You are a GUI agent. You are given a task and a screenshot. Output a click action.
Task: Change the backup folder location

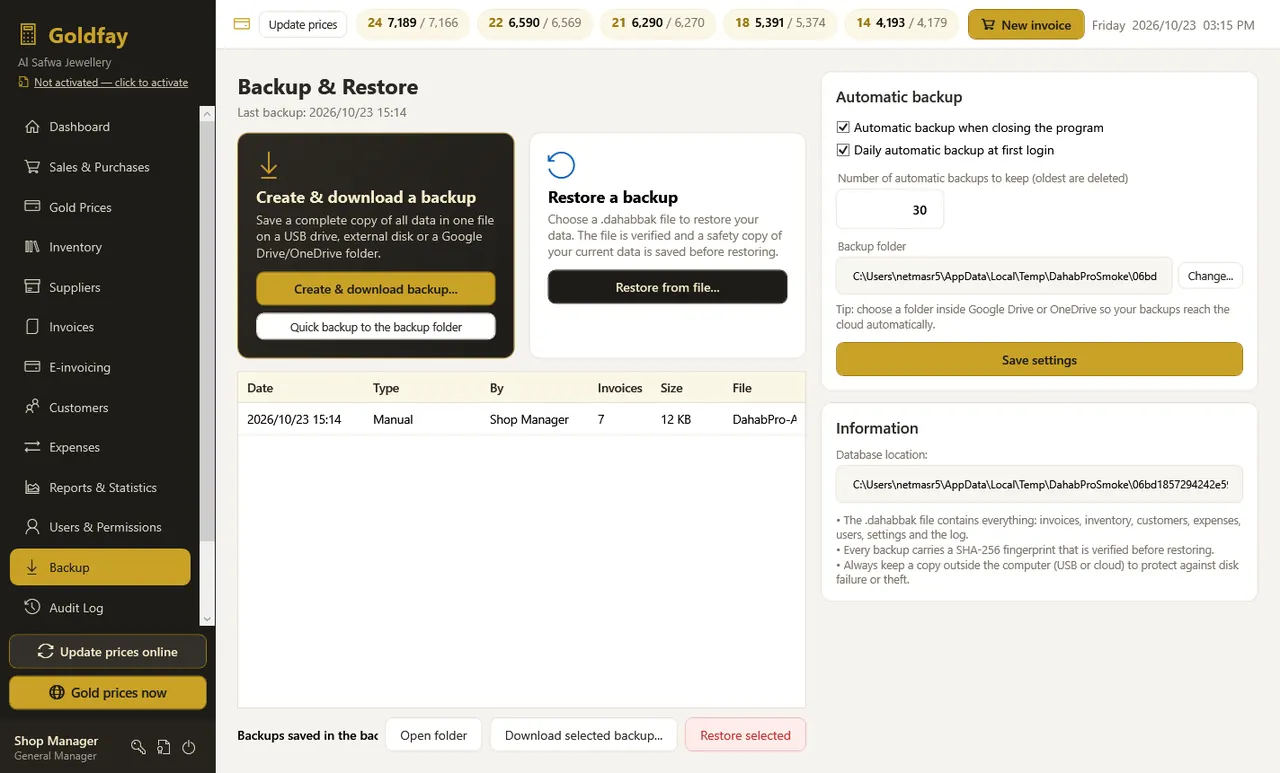[x=1210, y=276]
